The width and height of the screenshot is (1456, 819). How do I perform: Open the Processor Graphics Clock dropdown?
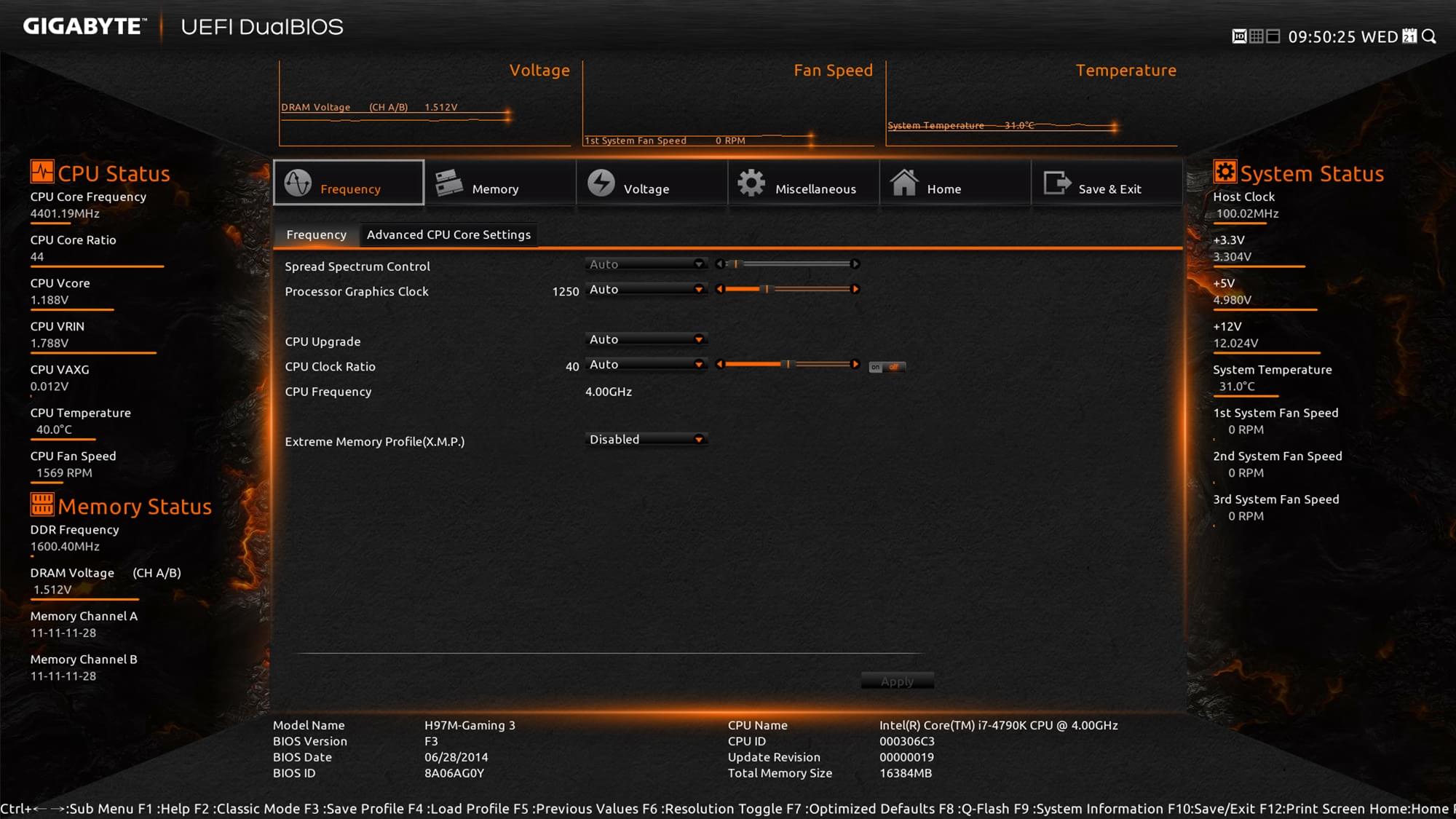point(646,289)
